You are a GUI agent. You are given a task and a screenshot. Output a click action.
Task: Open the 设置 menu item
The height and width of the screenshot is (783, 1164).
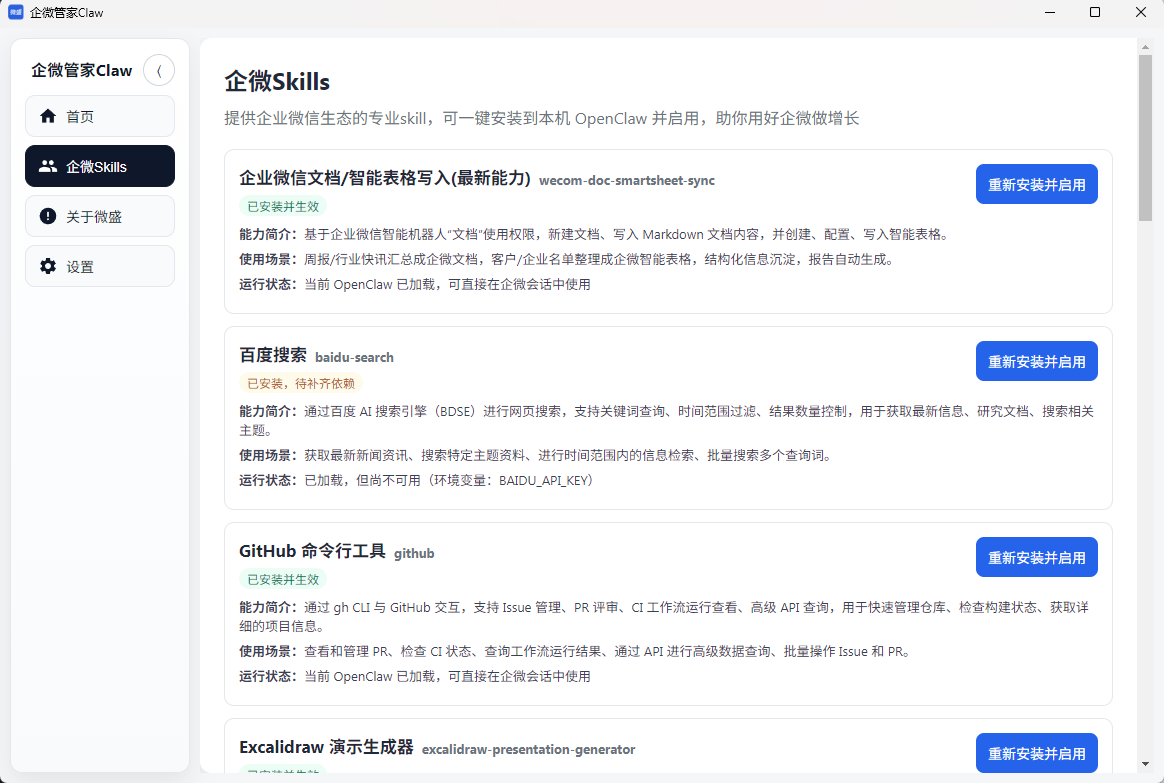[x=100, y=266]
